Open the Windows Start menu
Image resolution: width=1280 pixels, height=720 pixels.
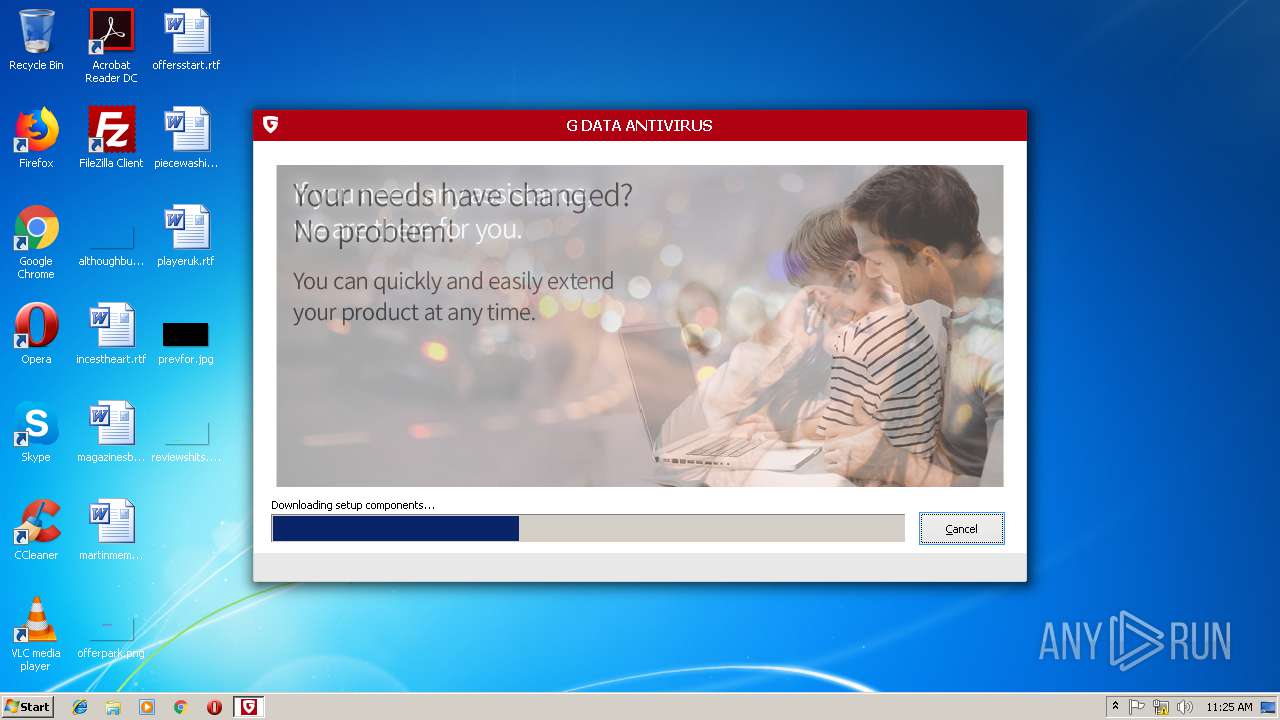[28, 707]
